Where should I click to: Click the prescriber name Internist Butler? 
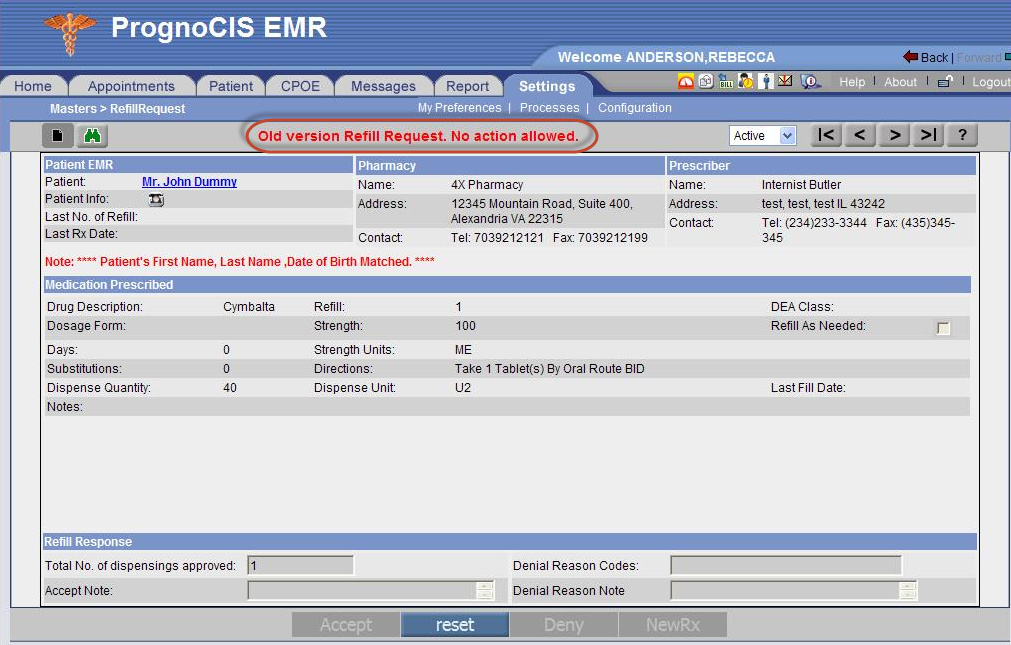[801, 185]
